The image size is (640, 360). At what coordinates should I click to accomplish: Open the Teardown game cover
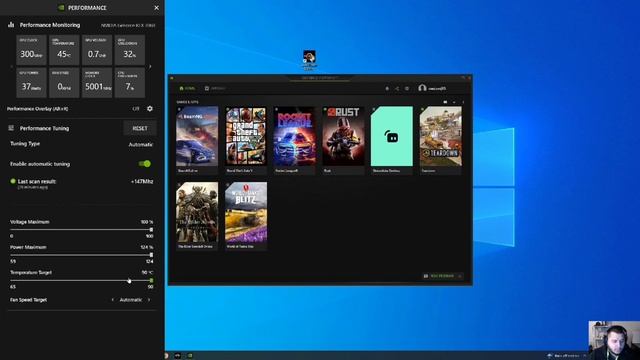click(441, 136)
